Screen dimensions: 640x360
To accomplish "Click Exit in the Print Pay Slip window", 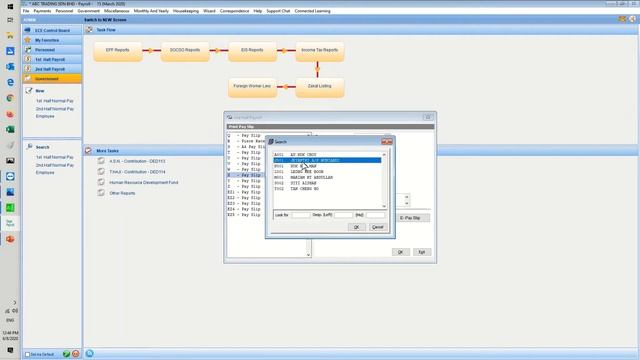I will (x=422, y=252).
